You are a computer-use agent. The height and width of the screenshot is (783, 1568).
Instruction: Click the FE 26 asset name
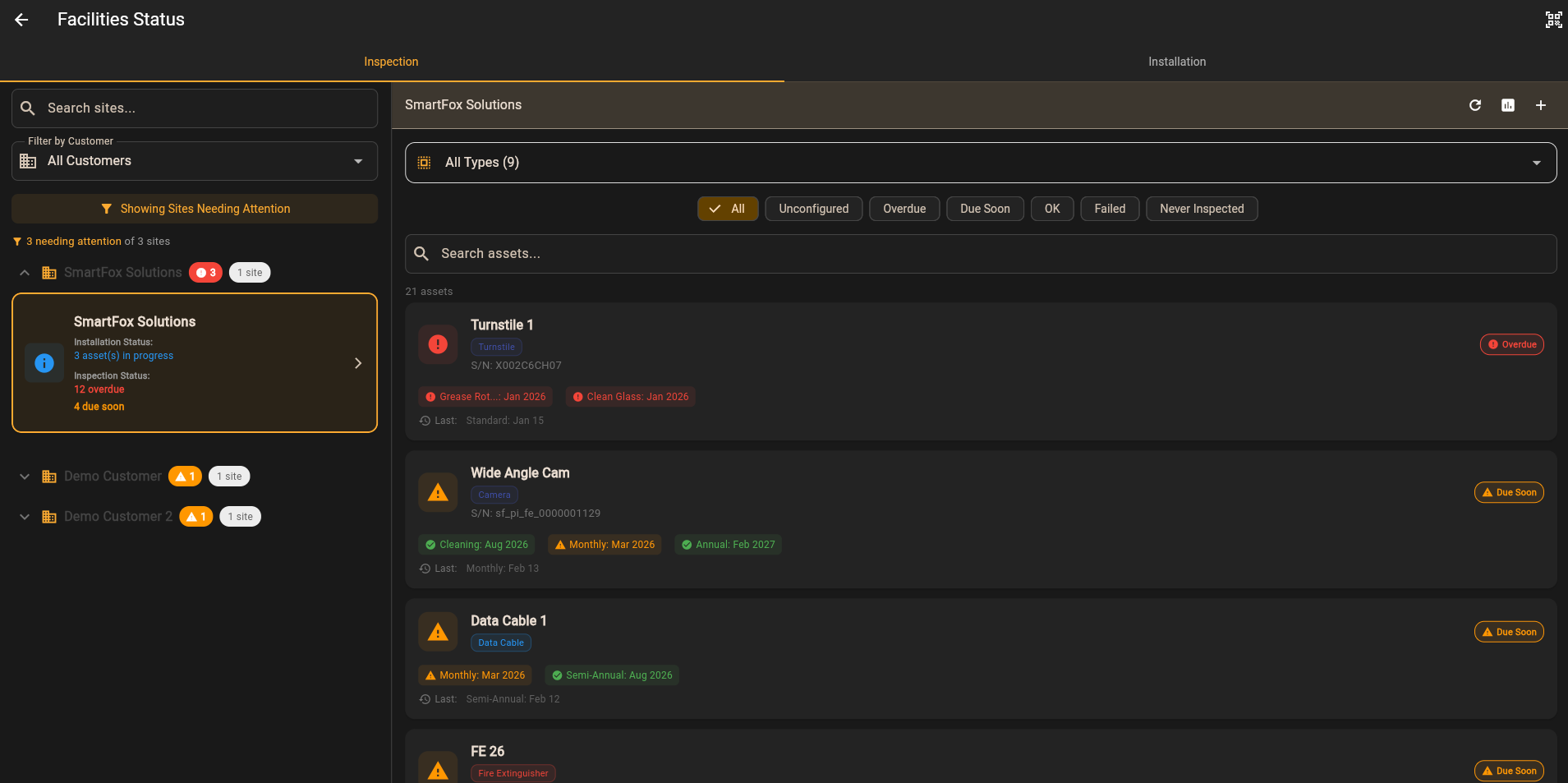[488, 752]
